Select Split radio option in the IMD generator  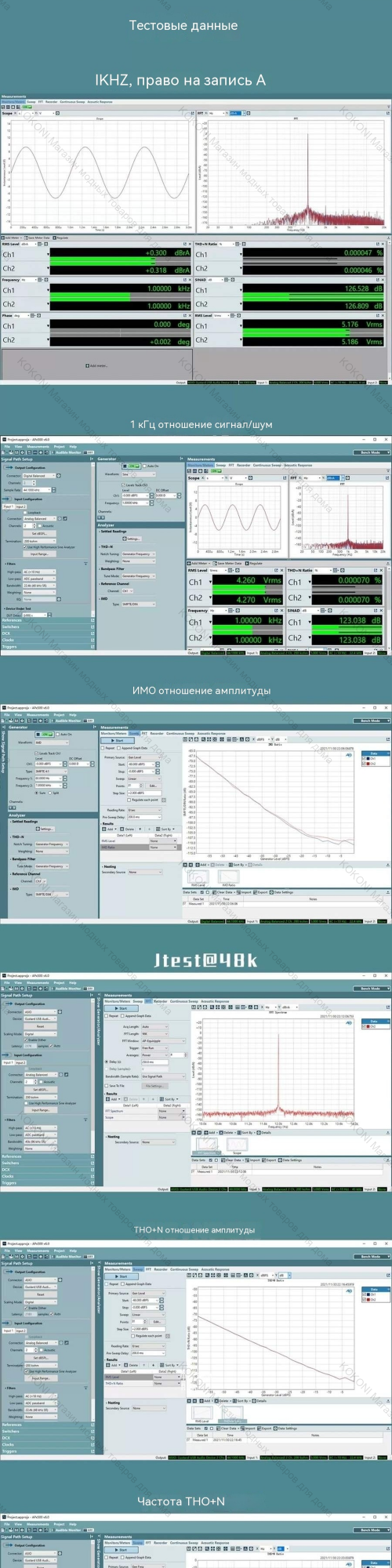coord(50,793)
